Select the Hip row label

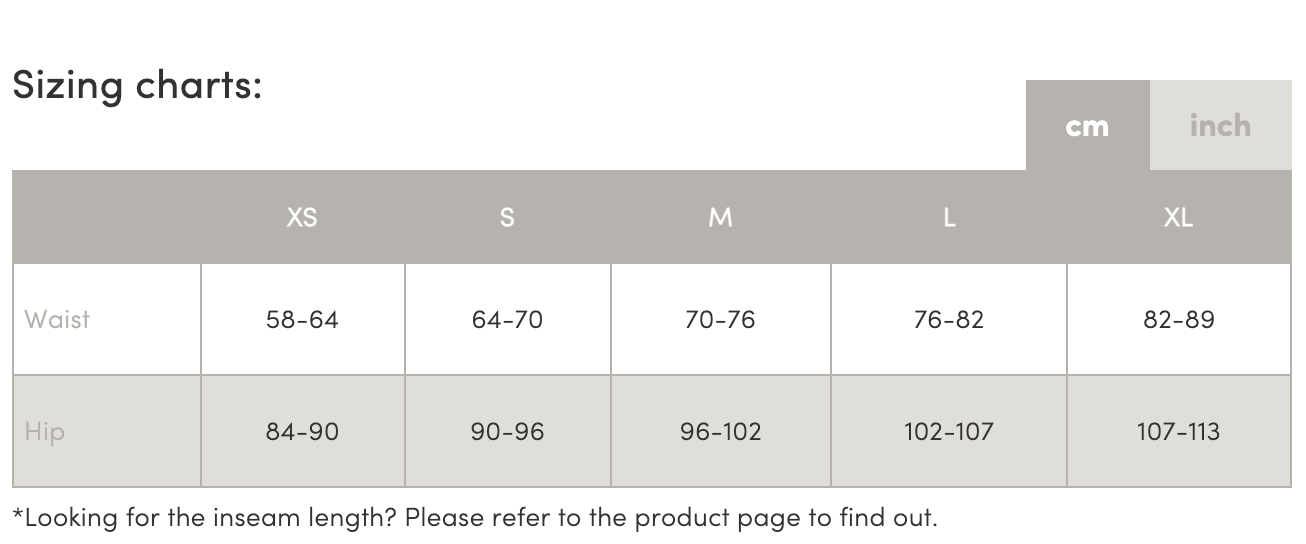pyautogui.click(x=45, y=432)
